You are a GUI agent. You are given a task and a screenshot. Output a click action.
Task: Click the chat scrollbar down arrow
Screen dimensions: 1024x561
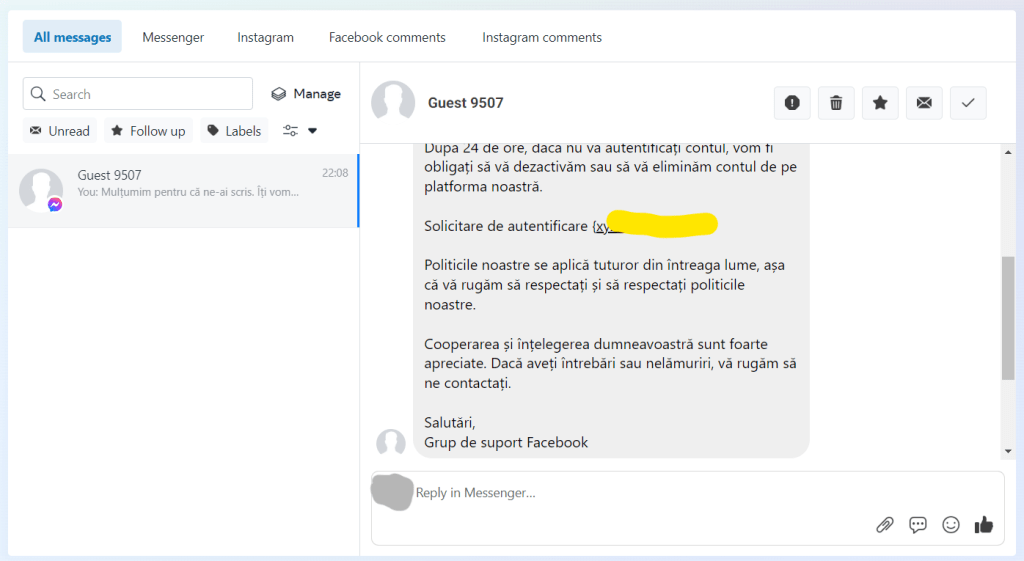(x=1008, y=451)
